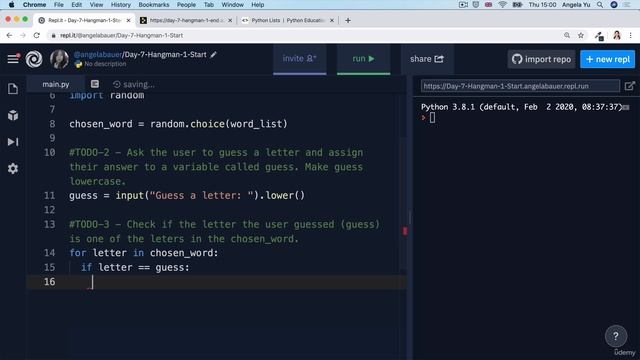Viewport: 640px width, 360px height.
Task: Click the Wi-Fi status icon
Action: (502, 5)
